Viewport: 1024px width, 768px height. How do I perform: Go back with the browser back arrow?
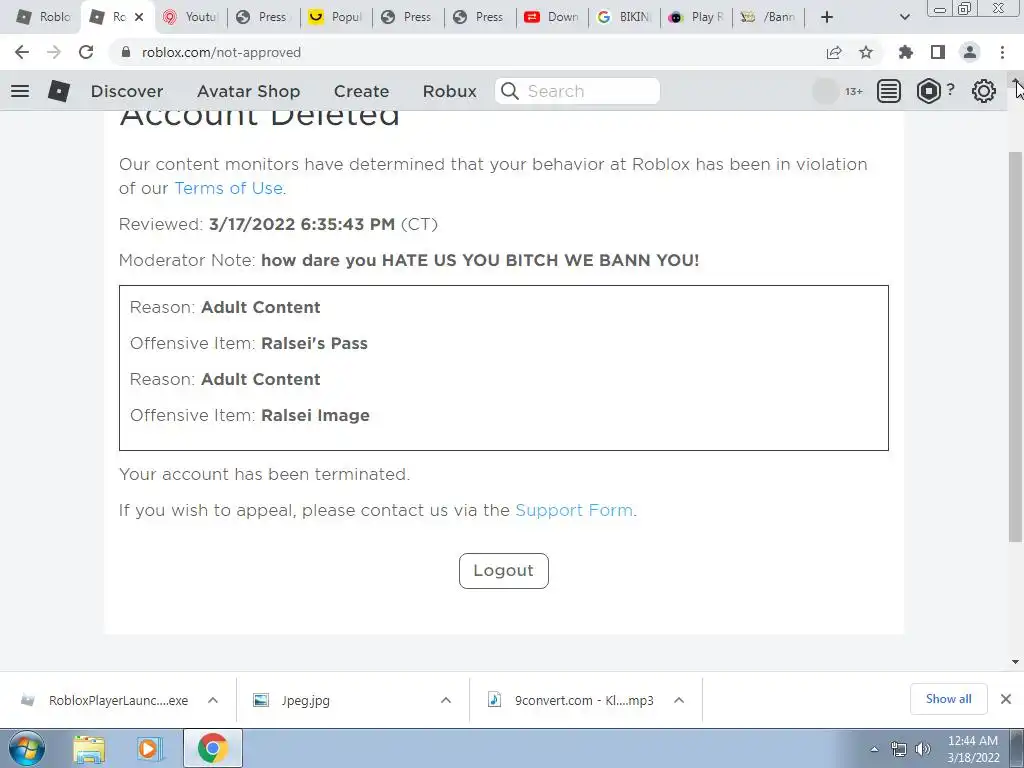click(22, 52)
